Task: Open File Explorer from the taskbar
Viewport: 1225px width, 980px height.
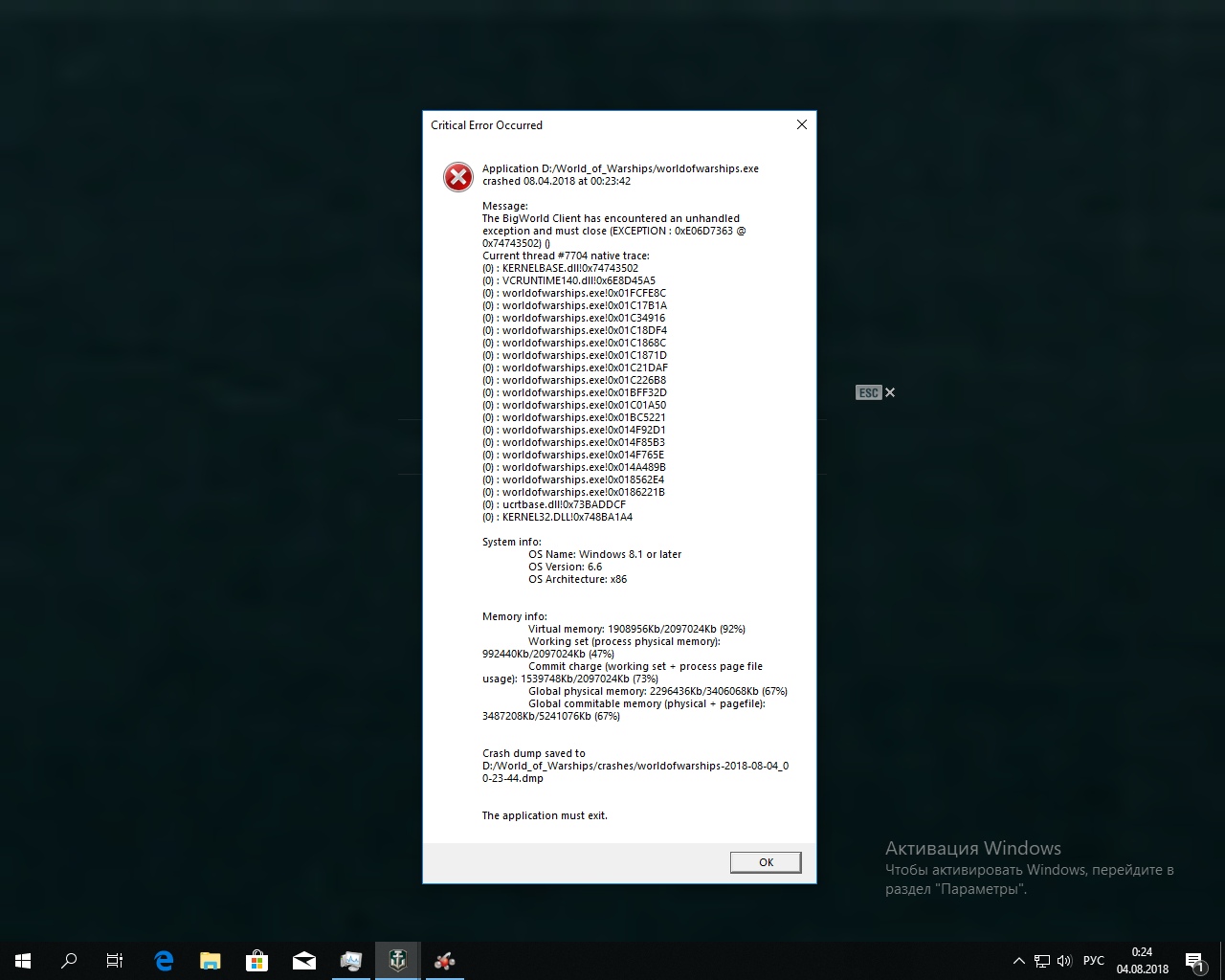Action: [211, 961]
